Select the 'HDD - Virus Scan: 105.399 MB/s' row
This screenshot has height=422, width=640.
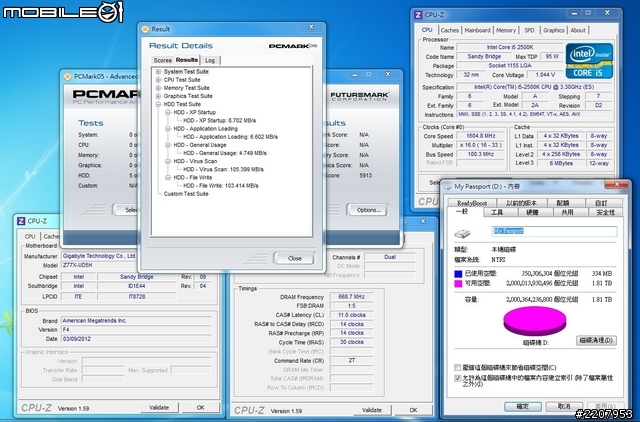[223, 169]
